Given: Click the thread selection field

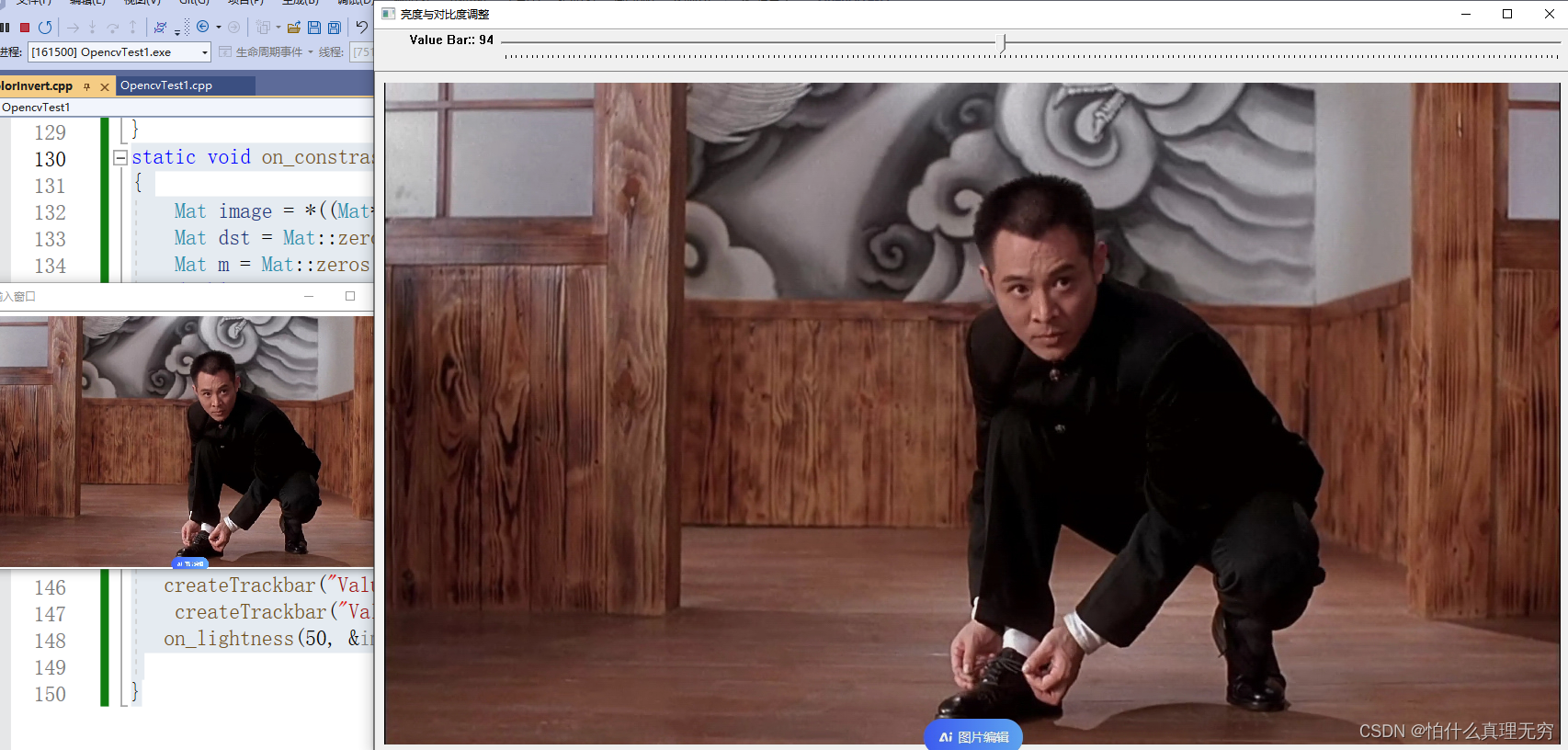Looking at the screenshot, I should (x=362, y=52).
